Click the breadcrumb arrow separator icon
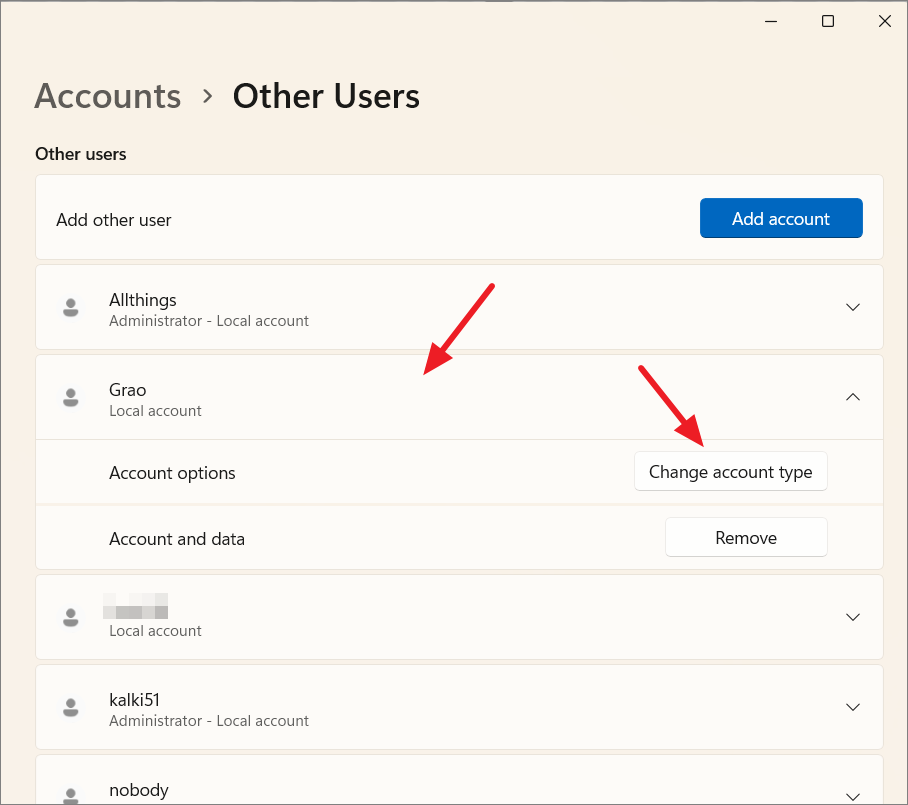The height and width of the screenshot is (805, 908). click(207, 96)
